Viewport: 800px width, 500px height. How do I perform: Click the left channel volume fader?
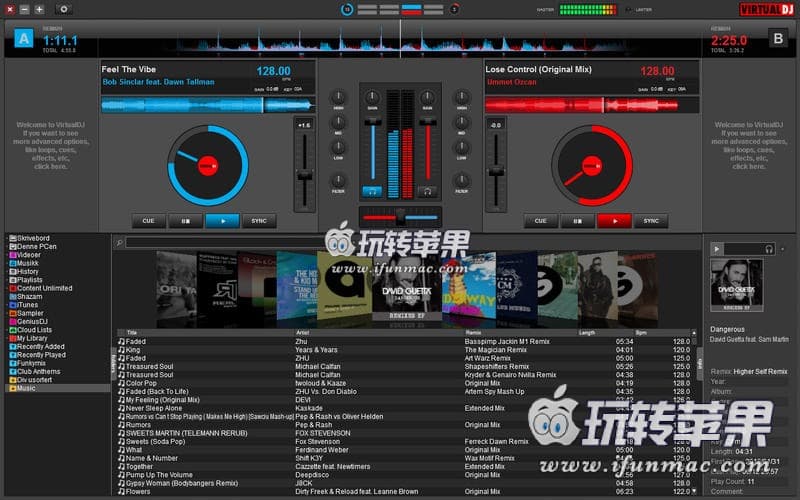[x=372, y=121]
